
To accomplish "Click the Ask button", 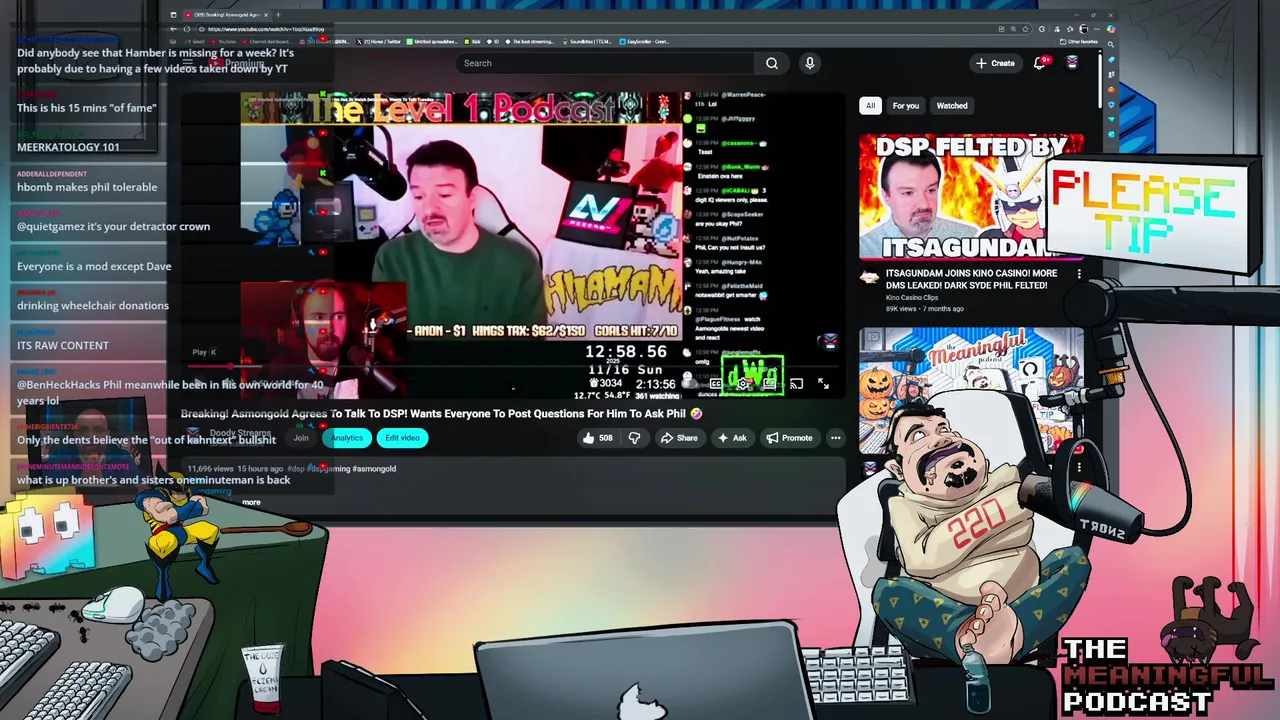I will click(732, 438).
